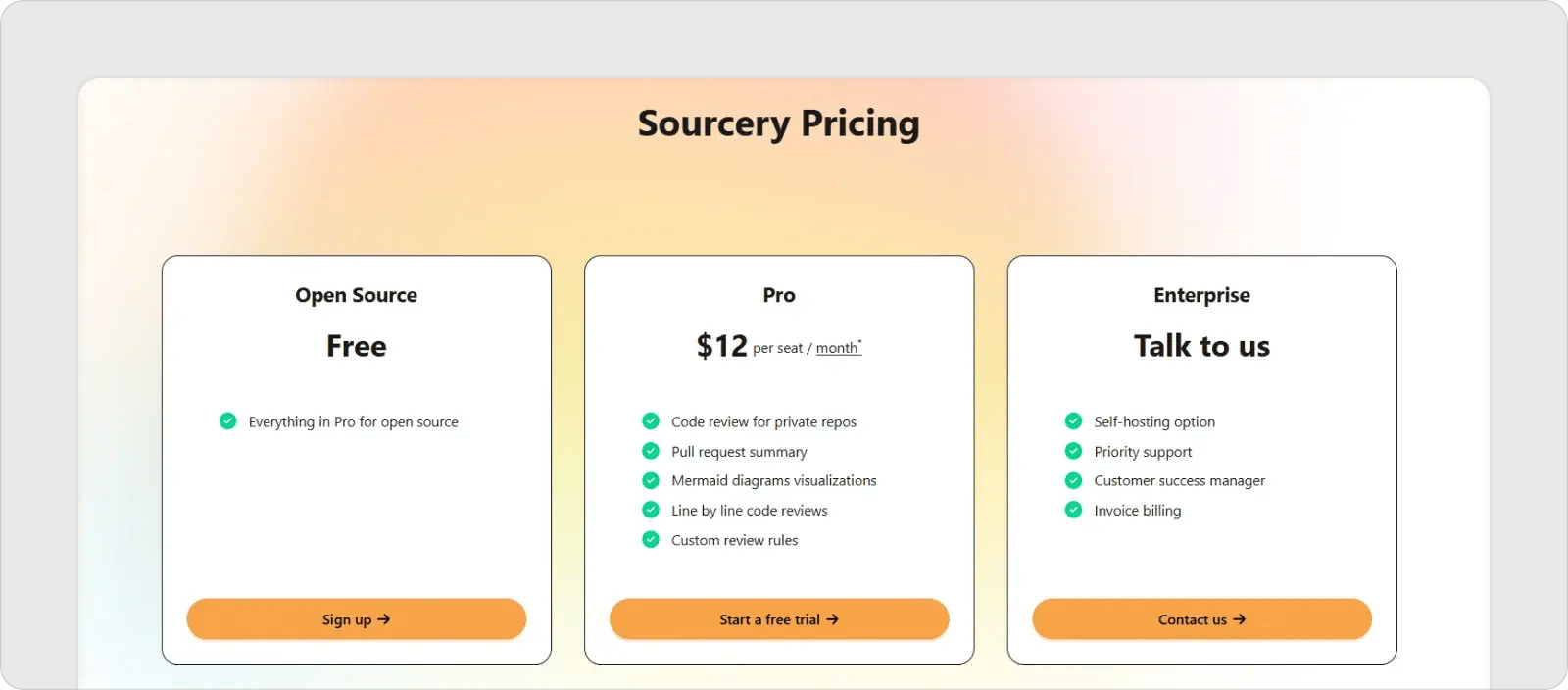Click the Open Source pricing card
The image size is (1568, 690).
click(356, 458)
